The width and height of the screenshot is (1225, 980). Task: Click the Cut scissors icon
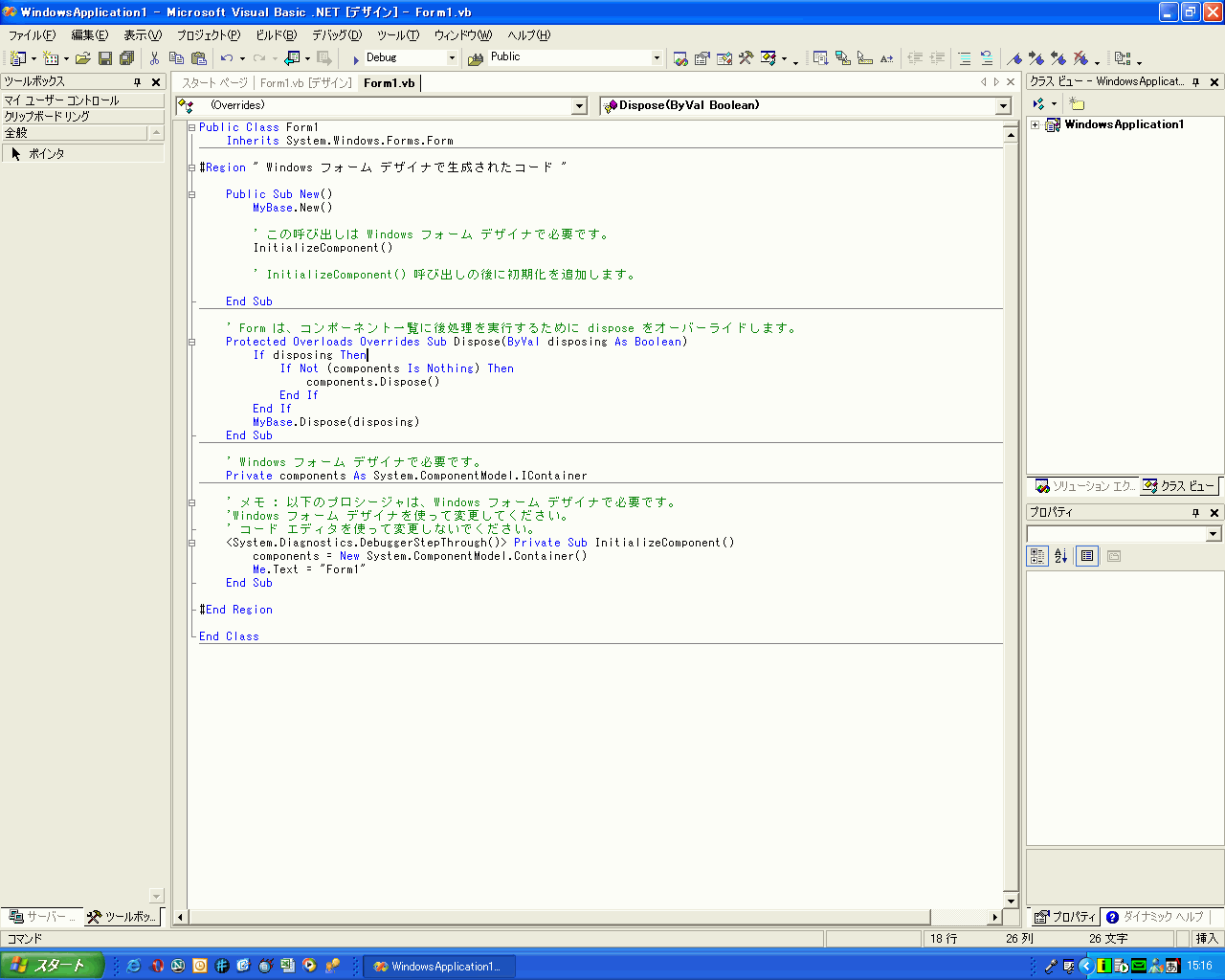(154, 58)
